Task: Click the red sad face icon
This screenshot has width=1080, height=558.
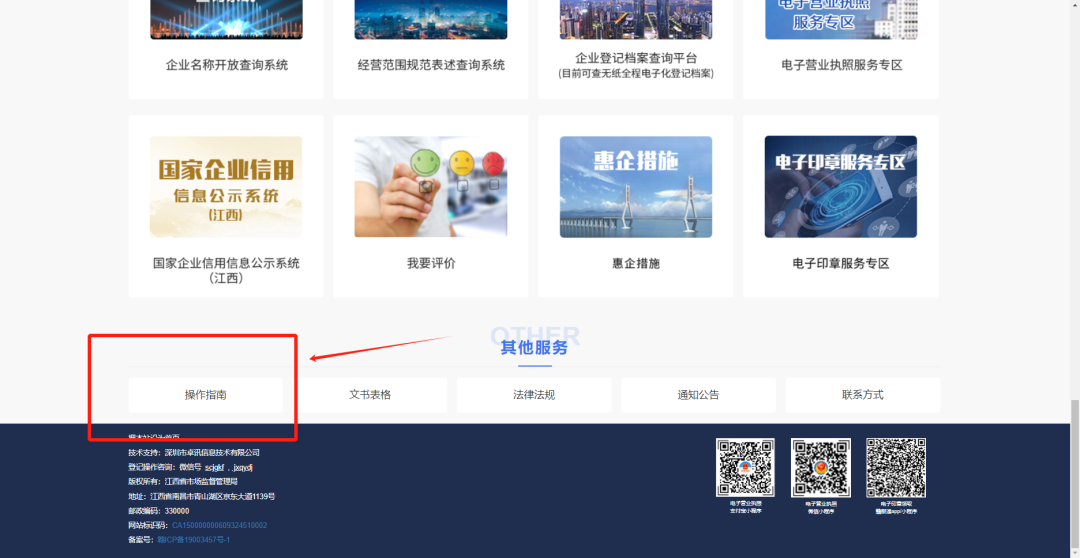Action: [493, 163]
